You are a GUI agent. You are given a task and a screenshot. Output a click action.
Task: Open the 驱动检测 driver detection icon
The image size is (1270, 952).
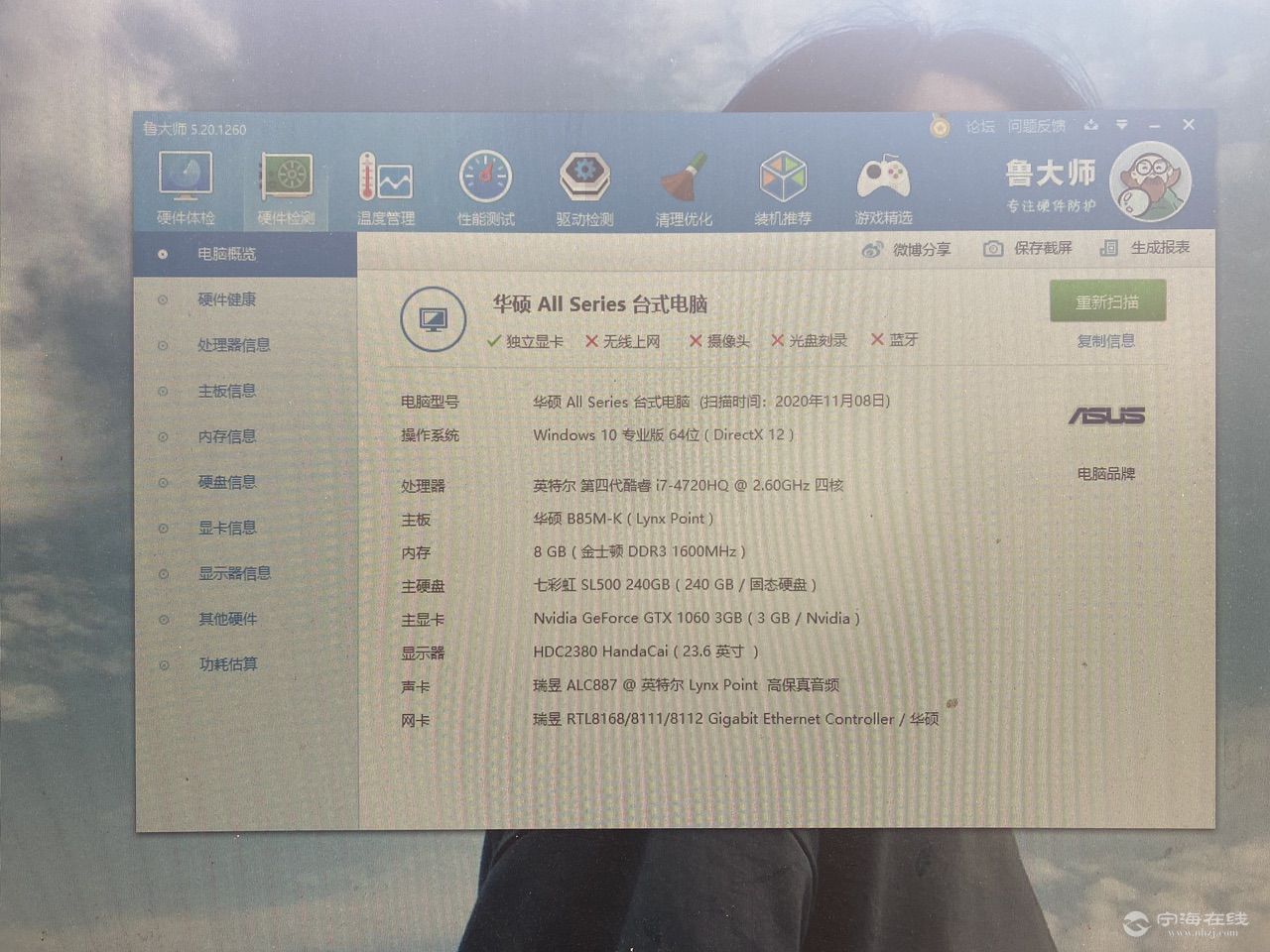[x=584, y=187]
